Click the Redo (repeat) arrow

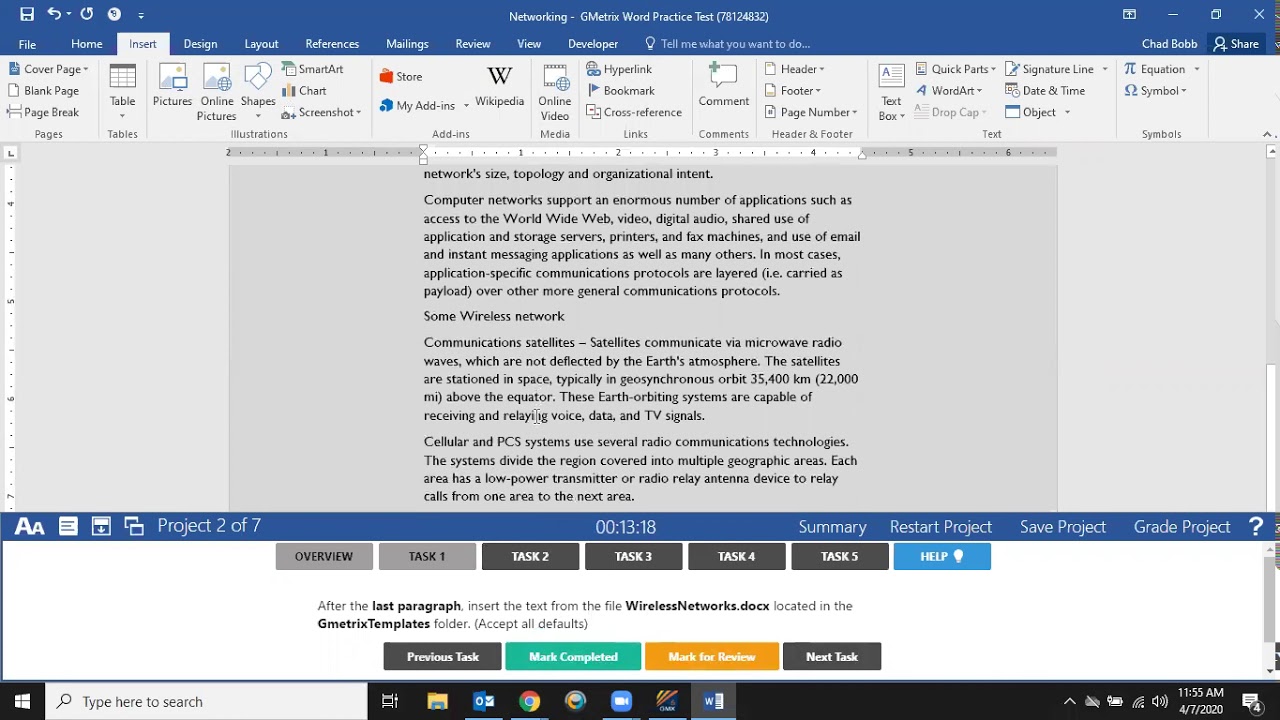(x=87, y=15)
